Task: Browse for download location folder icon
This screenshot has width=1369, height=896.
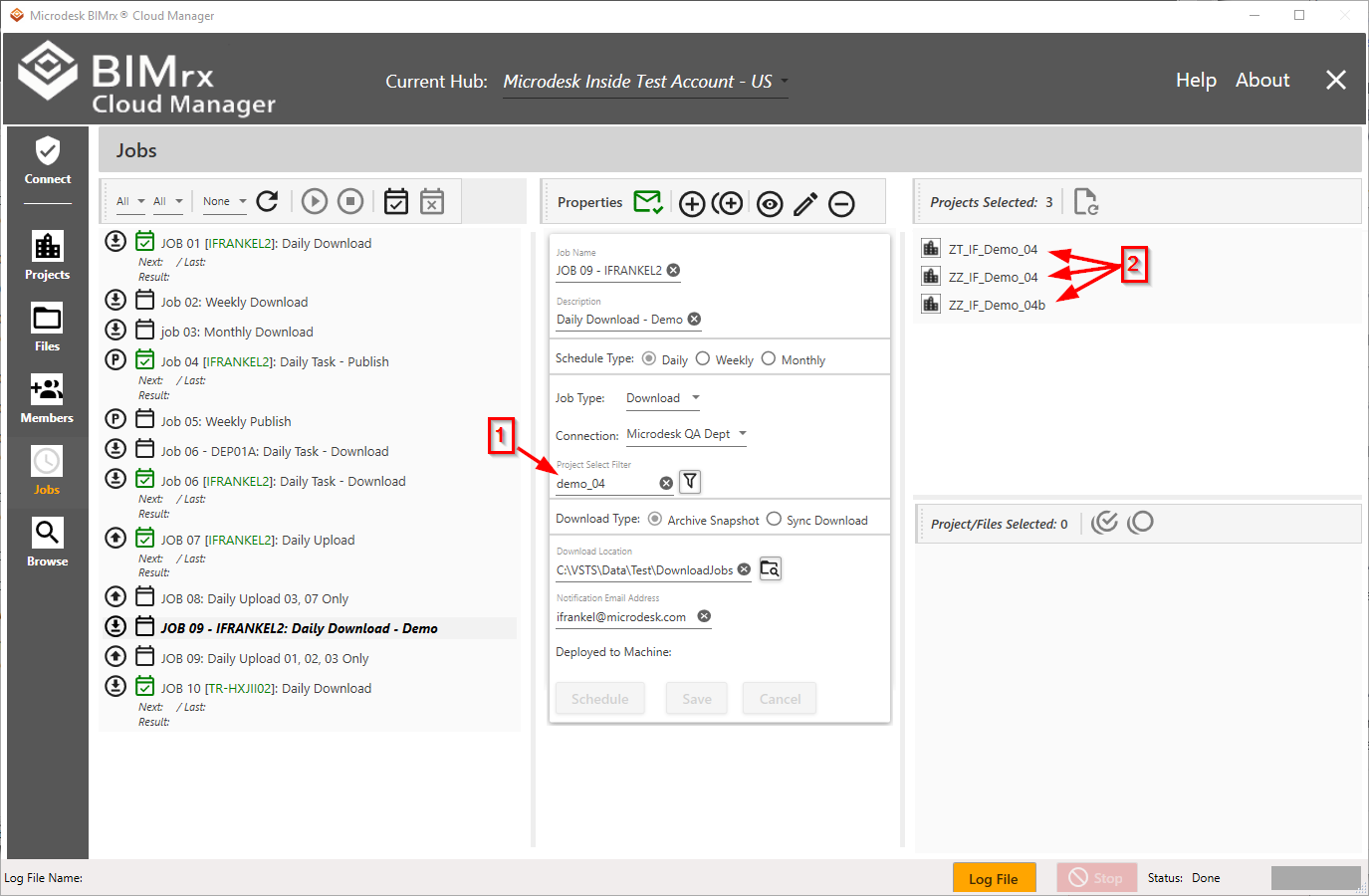Action: 770,568
